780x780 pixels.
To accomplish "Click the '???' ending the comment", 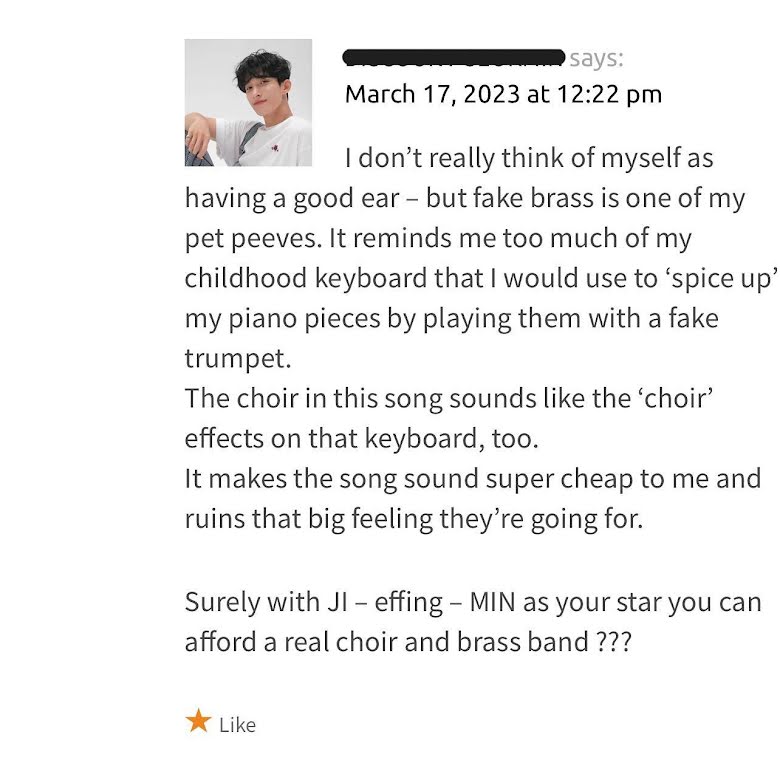I will pos(614,642).
